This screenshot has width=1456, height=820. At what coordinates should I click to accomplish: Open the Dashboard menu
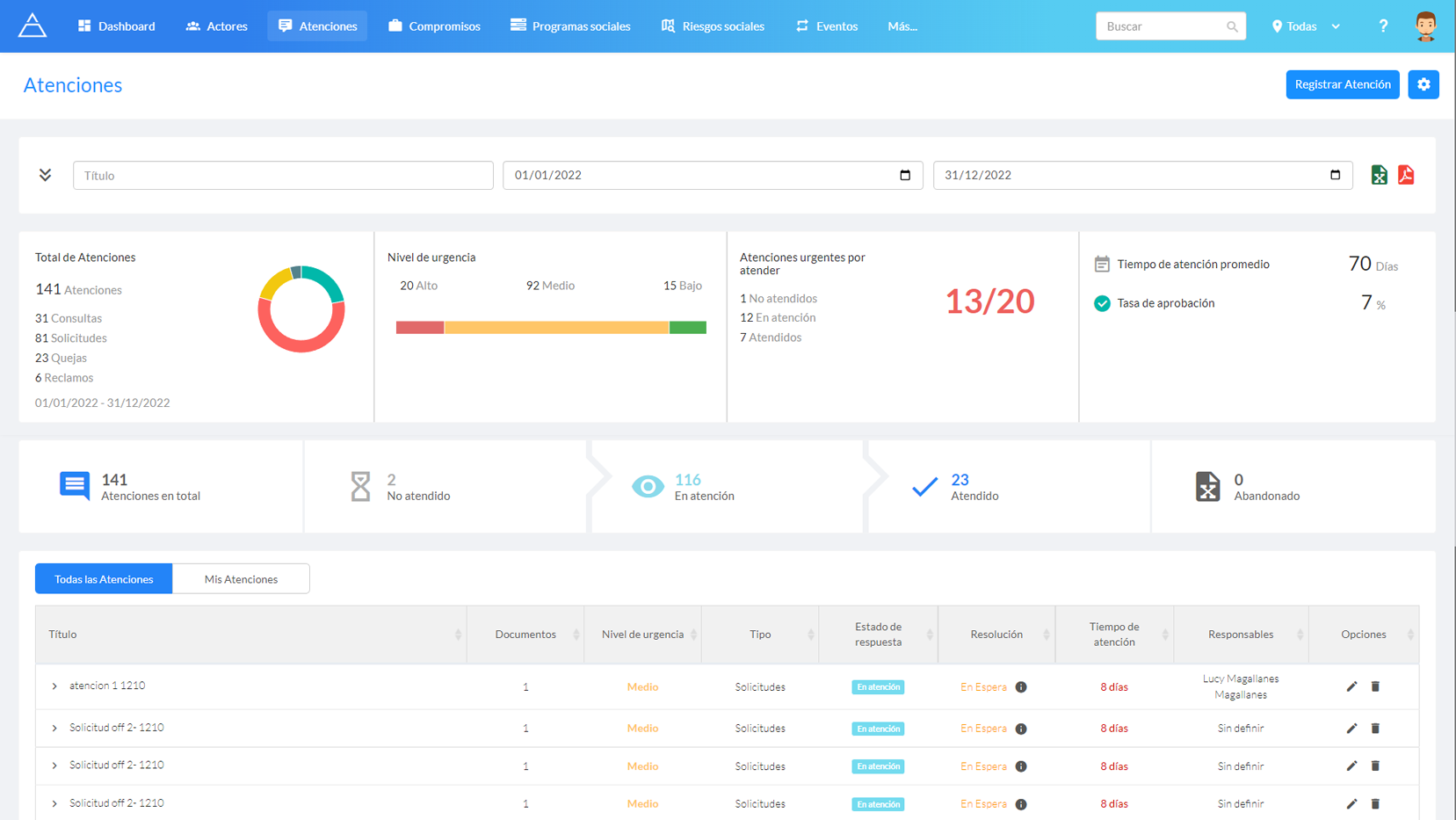[117, 26]
